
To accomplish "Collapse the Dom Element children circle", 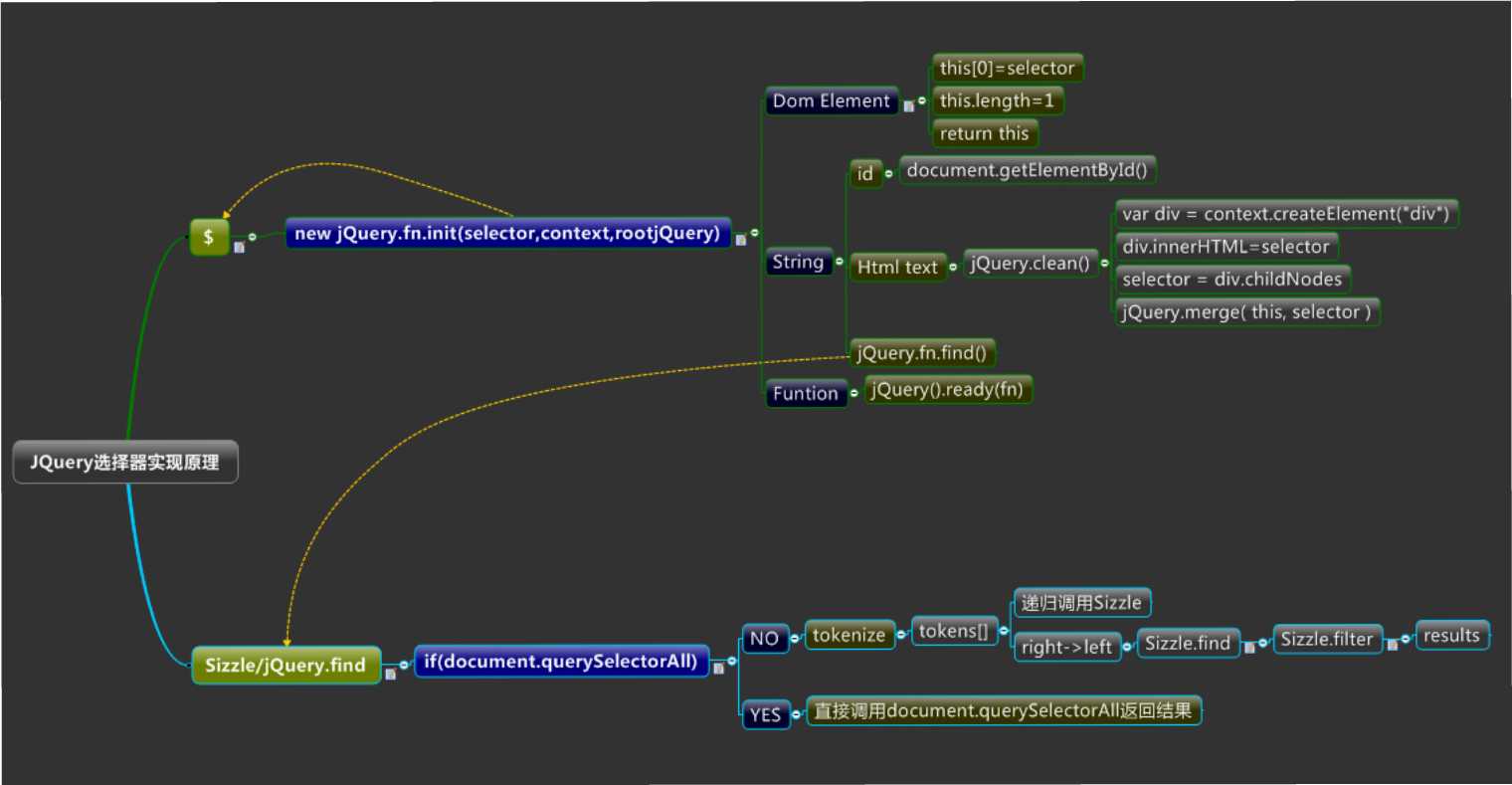I will [922, 100].
